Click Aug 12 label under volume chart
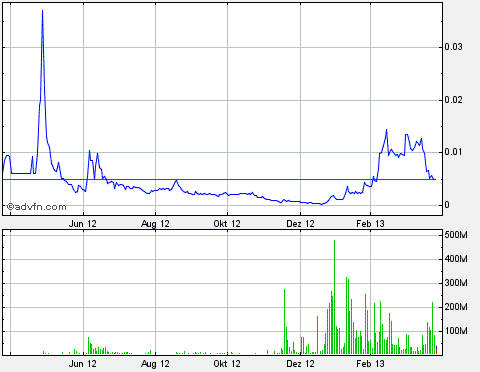 click(x=155, y=364)
